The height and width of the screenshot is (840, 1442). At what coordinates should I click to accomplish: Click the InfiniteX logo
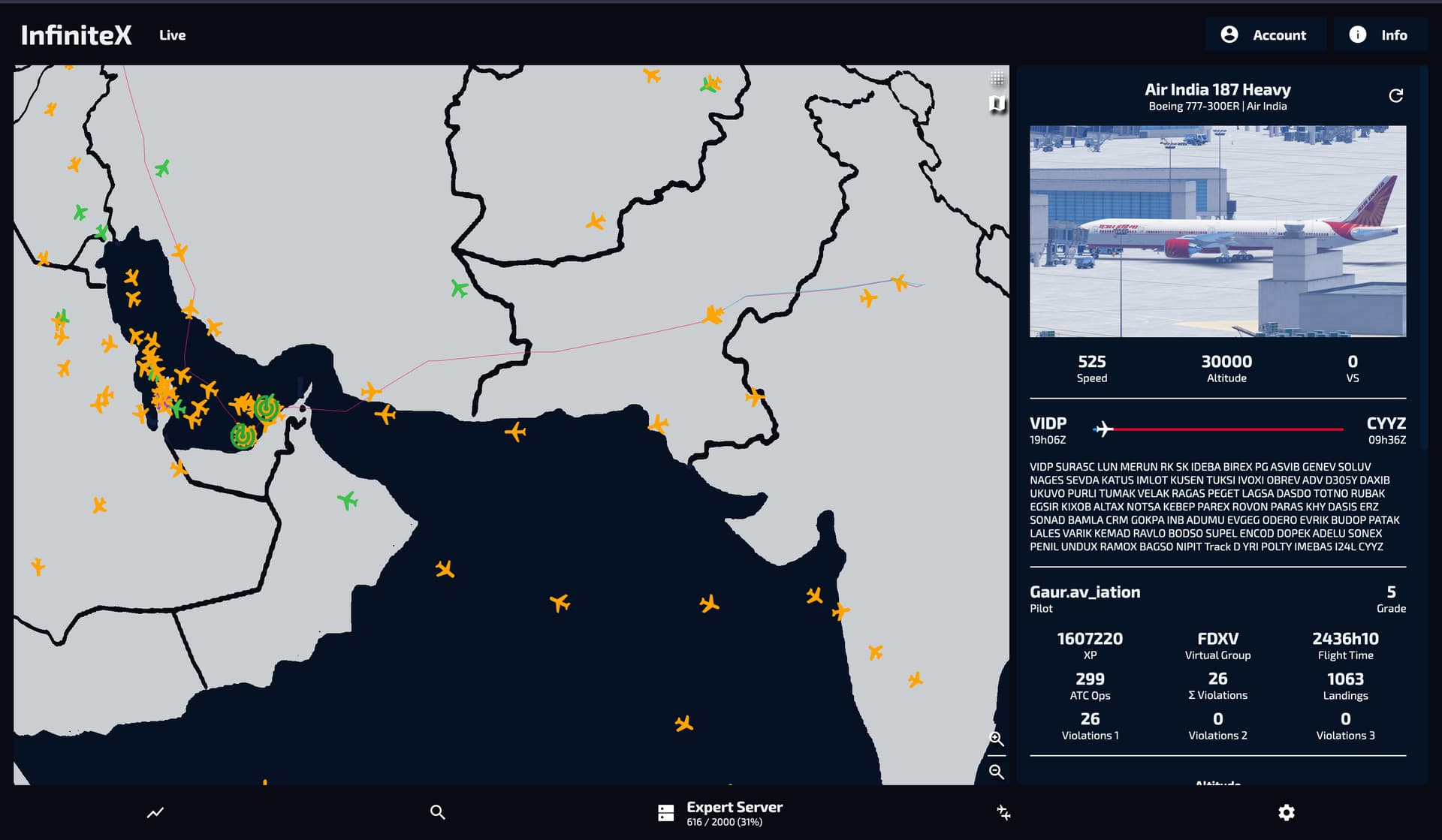pyautogui.click(x=76, y=35)
